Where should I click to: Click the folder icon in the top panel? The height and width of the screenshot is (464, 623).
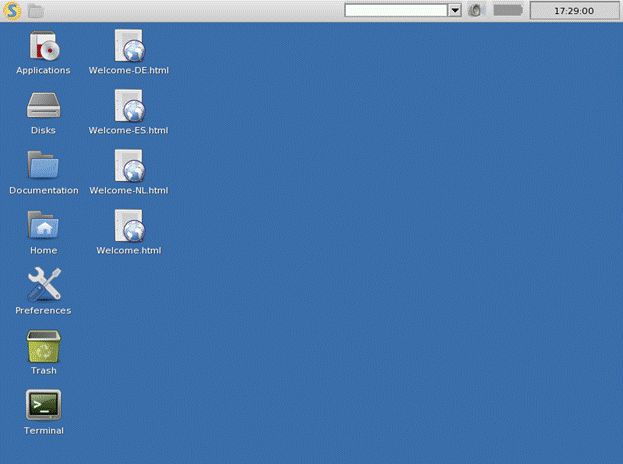[36, 11]
